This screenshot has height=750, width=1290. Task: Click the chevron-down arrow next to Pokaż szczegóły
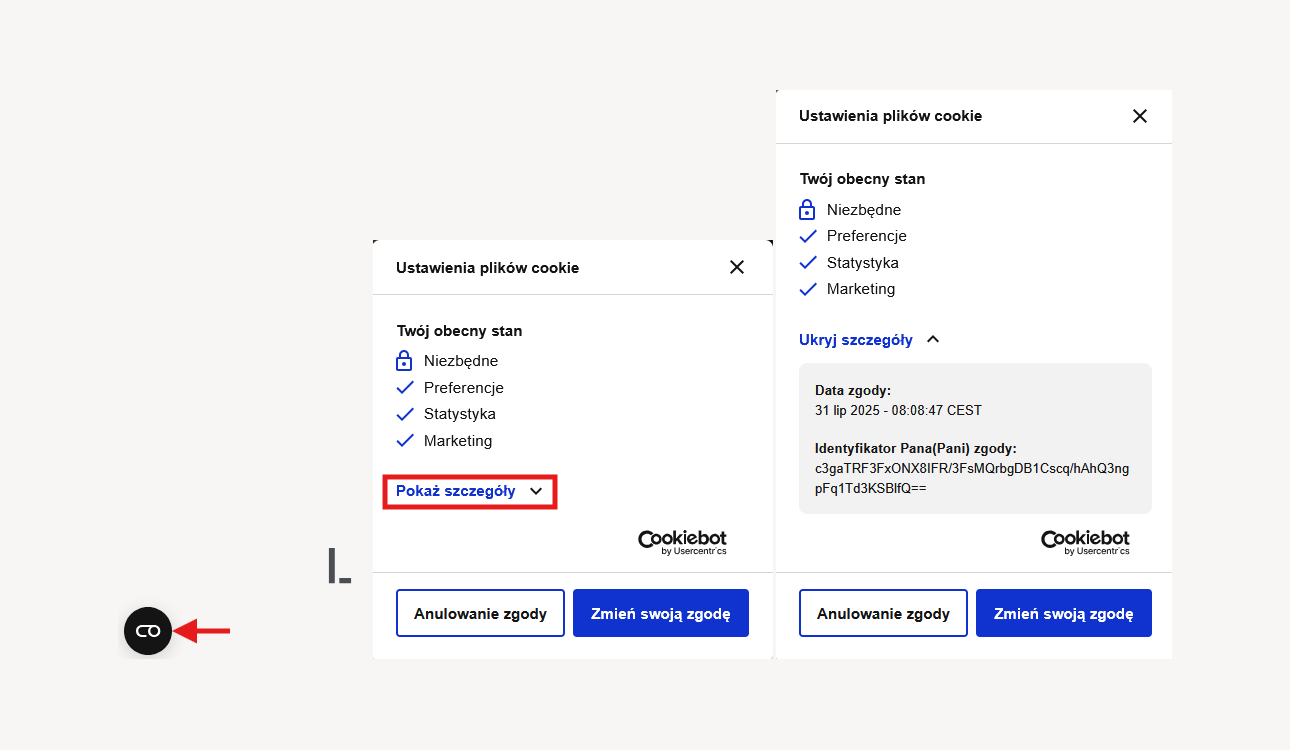pyautogui.click(x=536, y=491)
